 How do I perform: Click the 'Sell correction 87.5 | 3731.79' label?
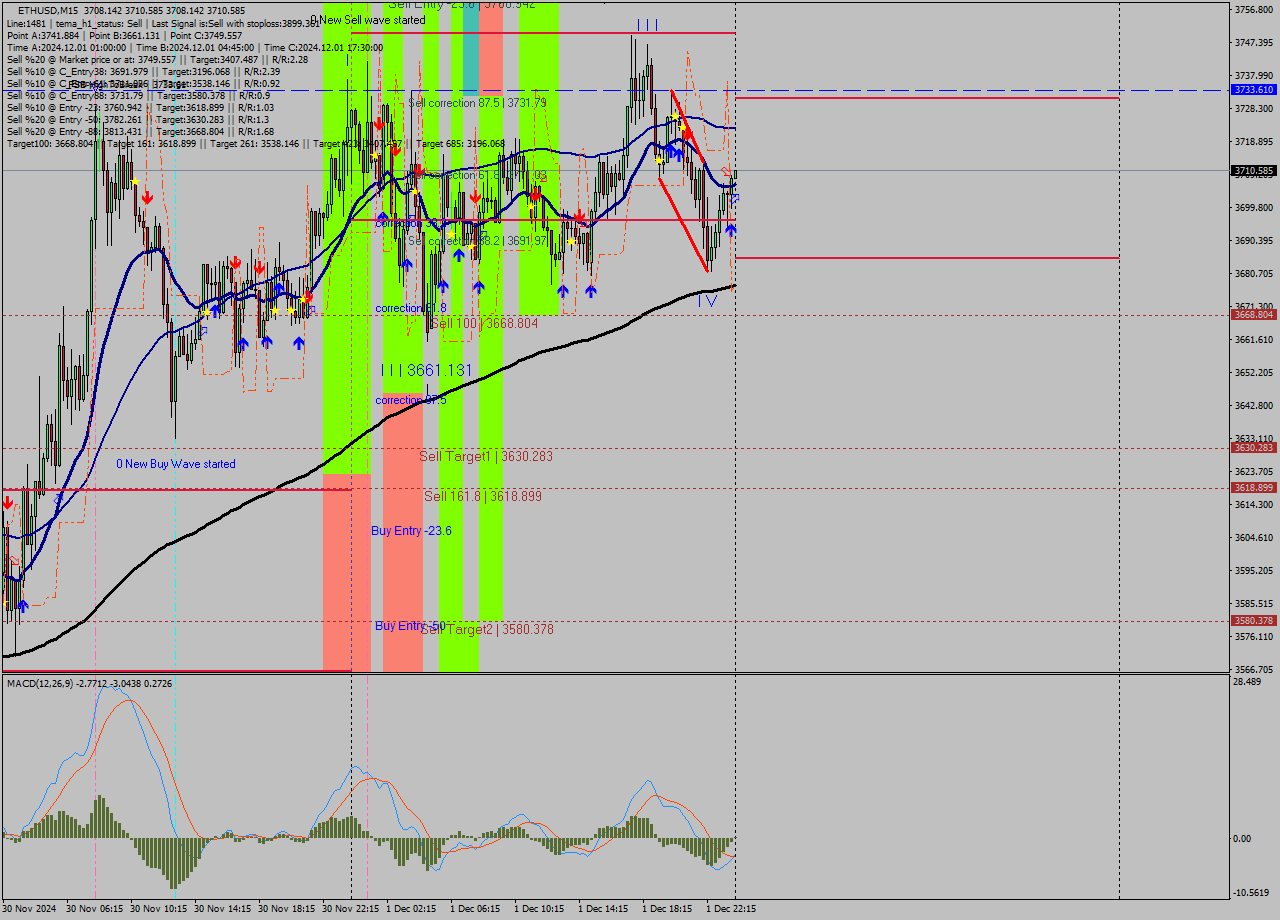pyautogui.click(x=477, y=103)
